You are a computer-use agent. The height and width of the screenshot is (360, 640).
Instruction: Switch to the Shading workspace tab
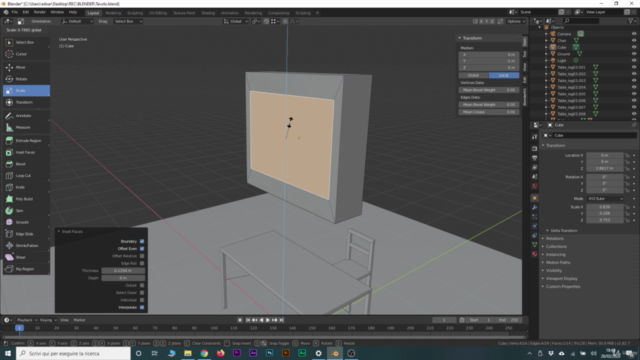tap(208, 13)
